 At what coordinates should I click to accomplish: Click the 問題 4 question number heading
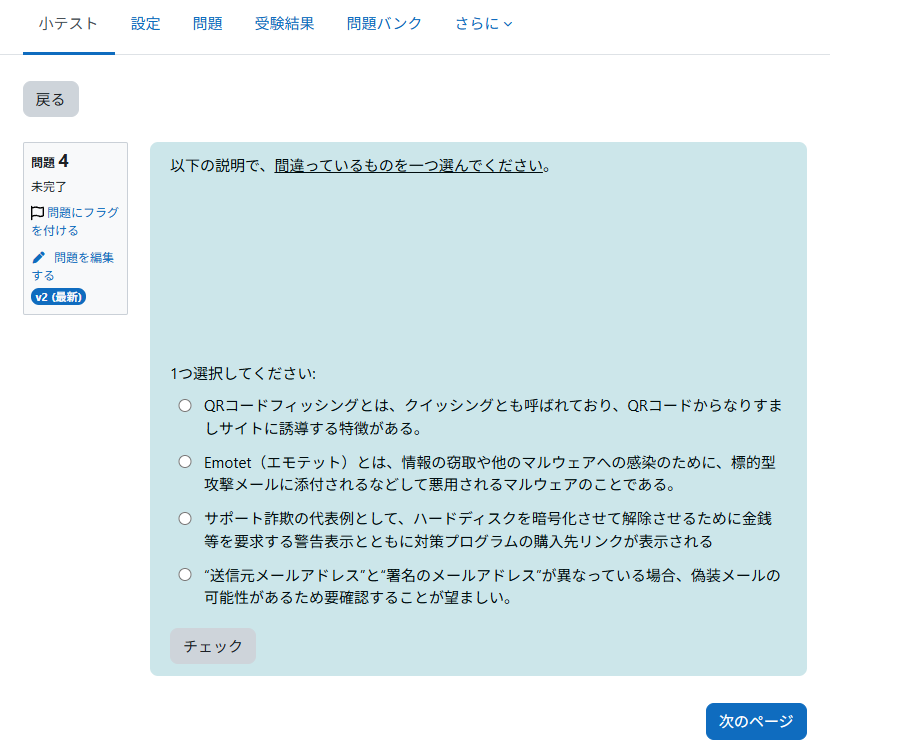pos(50,161)
